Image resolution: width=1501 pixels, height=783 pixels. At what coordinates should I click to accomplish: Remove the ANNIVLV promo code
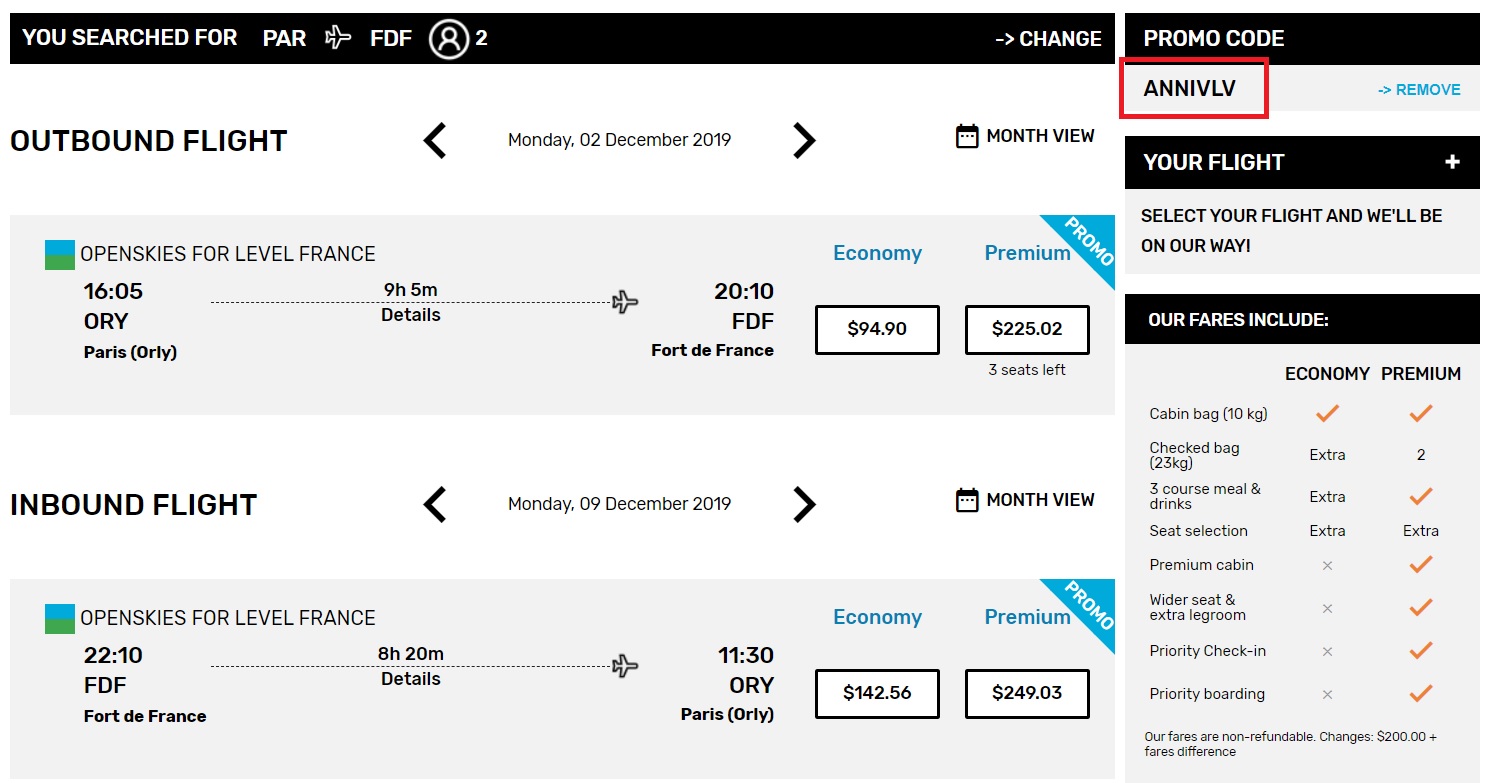pyautogui.click(x=1419, y=90)
